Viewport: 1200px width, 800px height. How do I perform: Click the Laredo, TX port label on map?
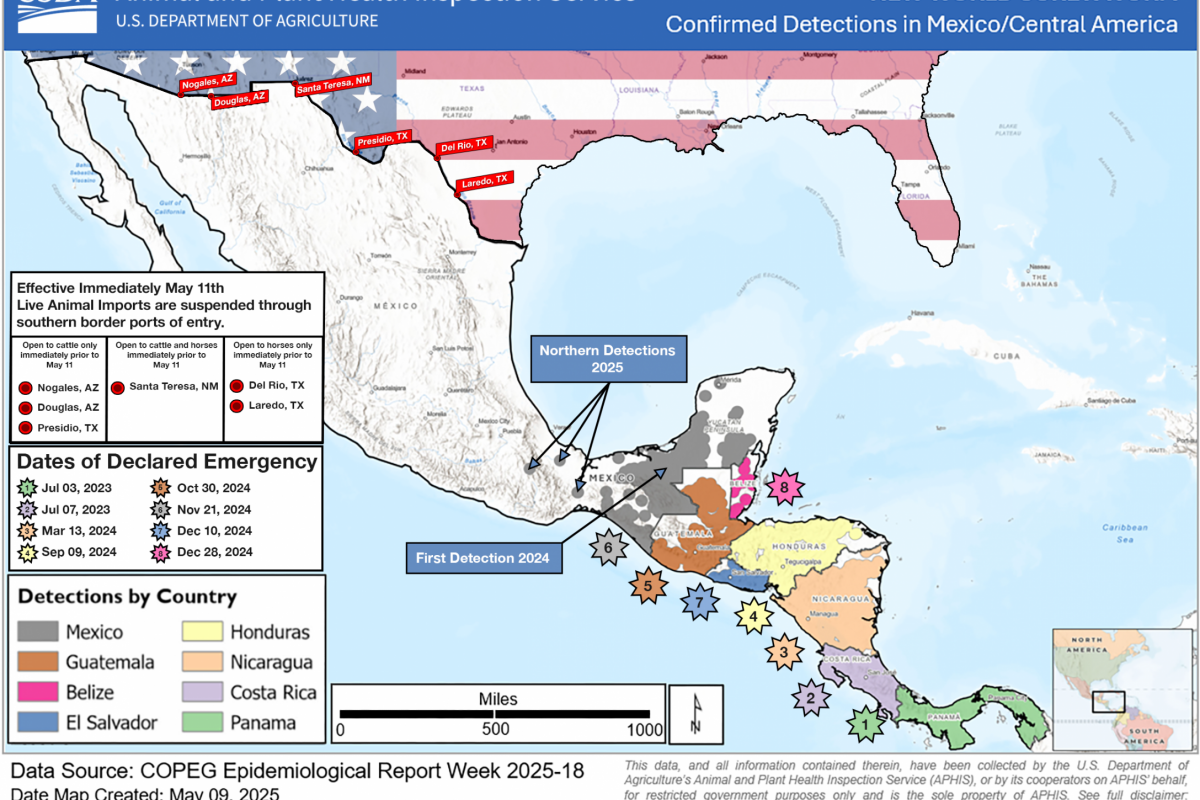click(x=484, y=183)
